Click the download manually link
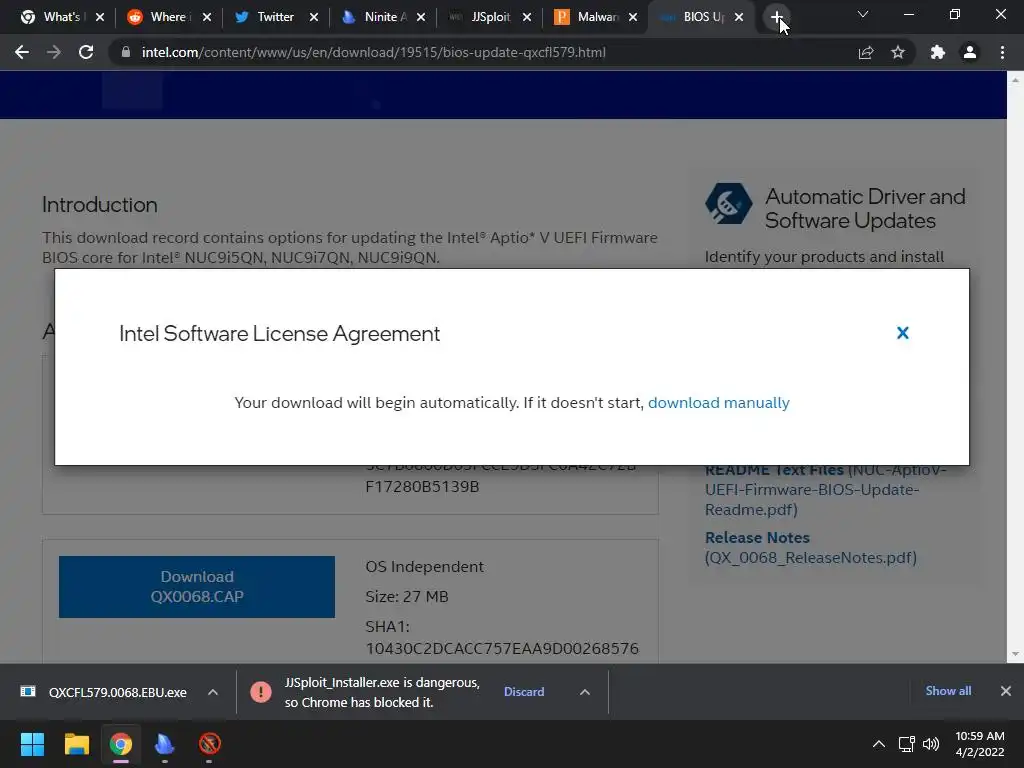The height and width of the screenshot is (768, 1024). 718,403
